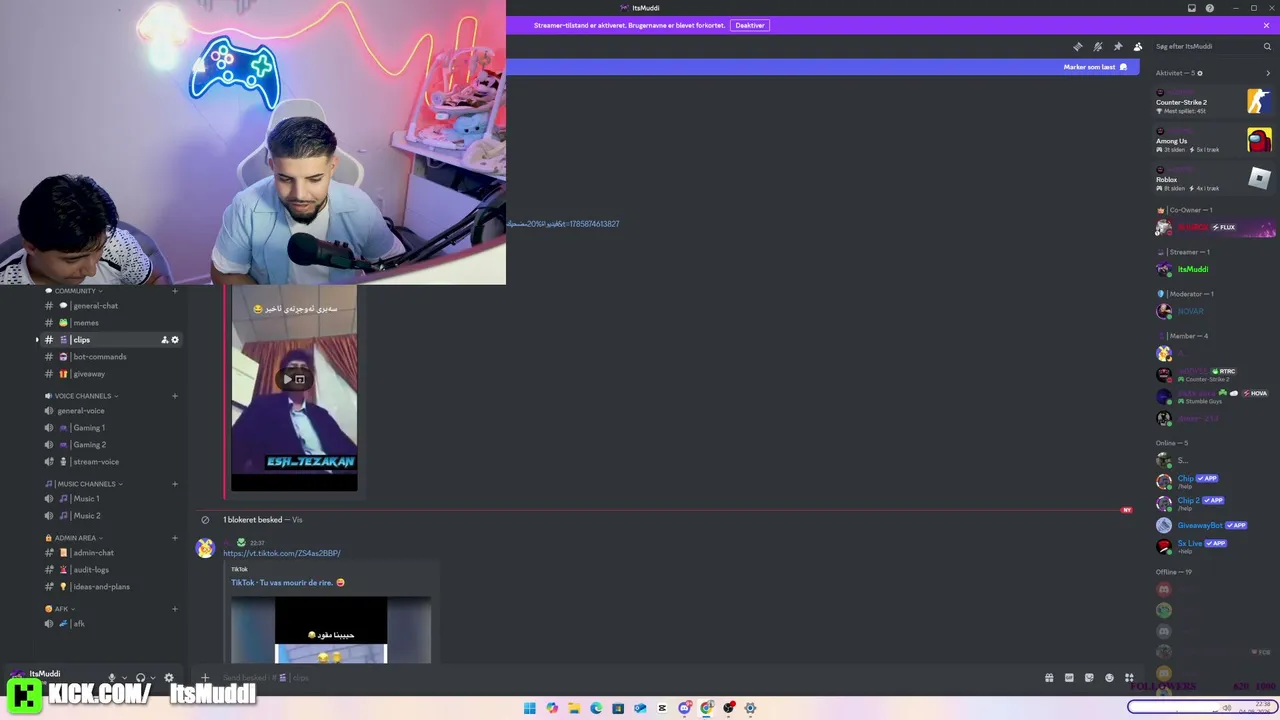Screen dimensions: 1280x720
Task: Launch Microsoft Edge from taskbar
Action: point(596,708)
